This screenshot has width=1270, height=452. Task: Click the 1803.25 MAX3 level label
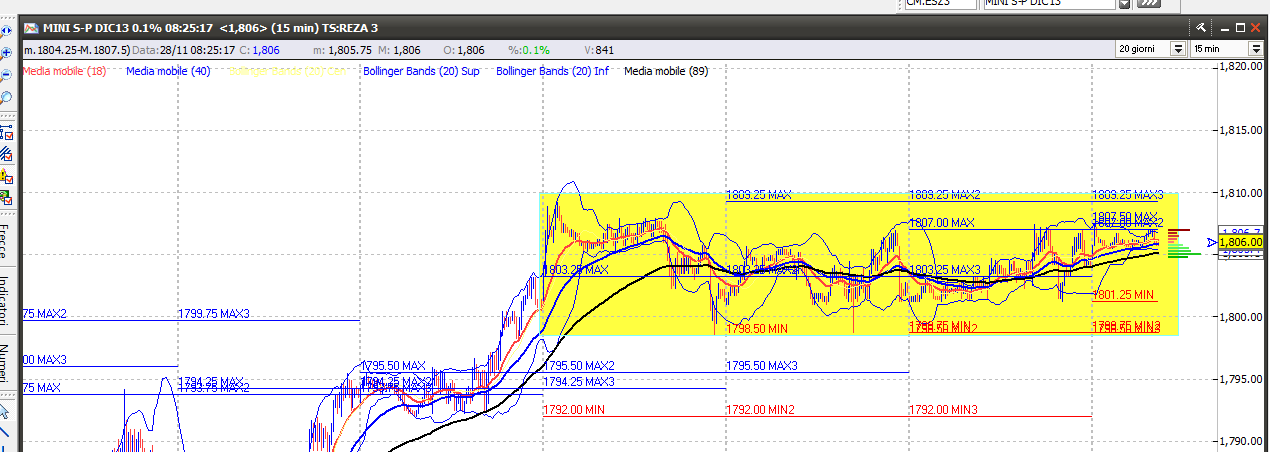(x=945, y=270)
